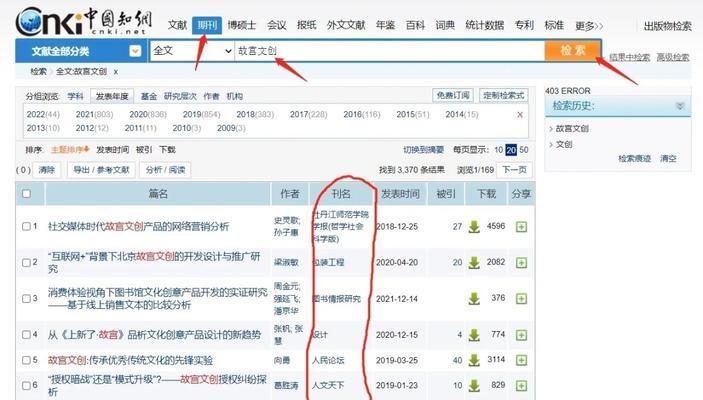Share article 3 using plus icon

click(521, 299)
